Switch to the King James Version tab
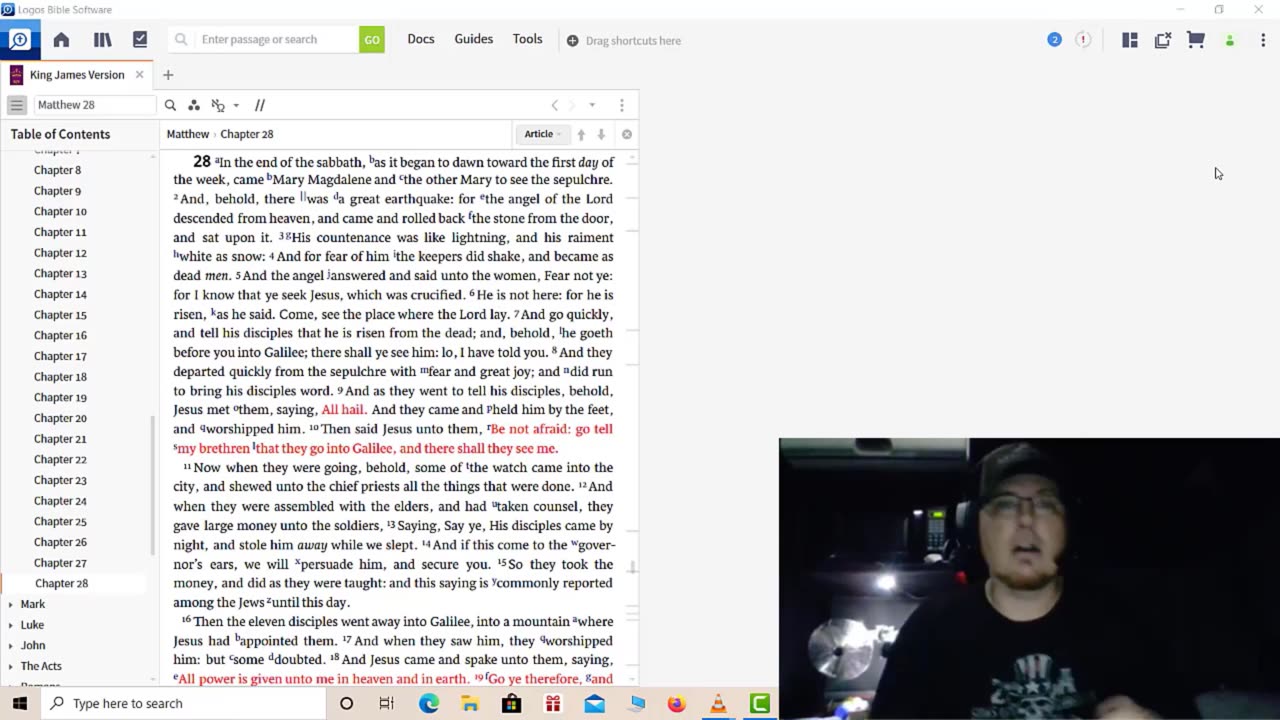The image size is (1280, 720). point(77,75)
